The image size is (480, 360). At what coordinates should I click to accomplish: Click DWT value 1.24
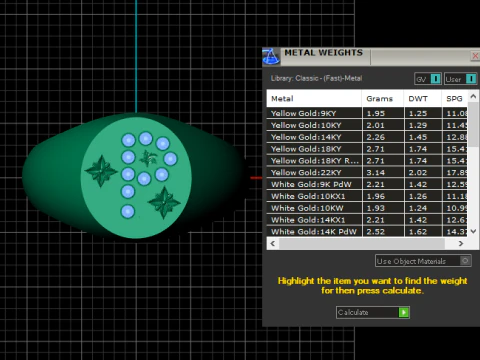418,208
